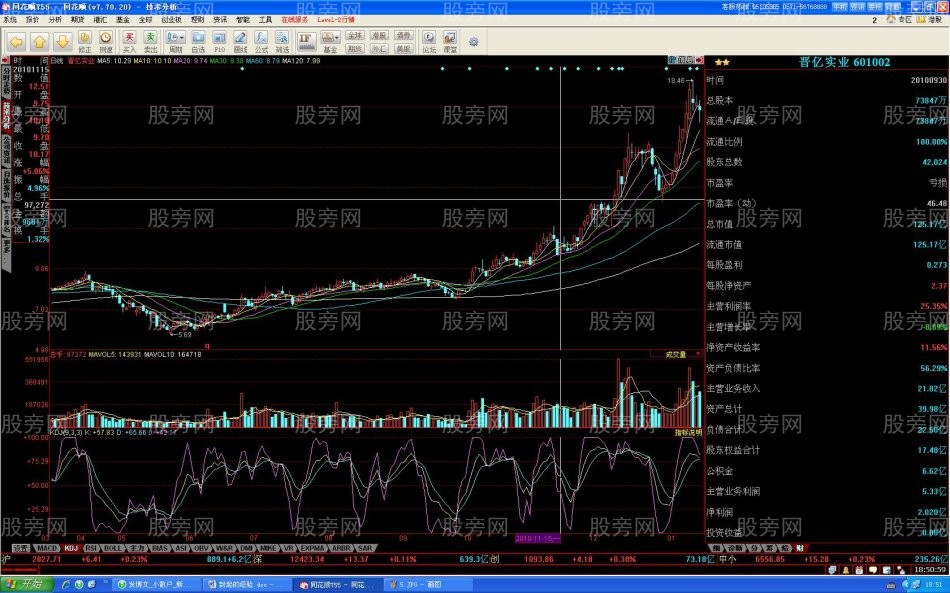Click the 美股 US stocks button

tap(404, 48)
